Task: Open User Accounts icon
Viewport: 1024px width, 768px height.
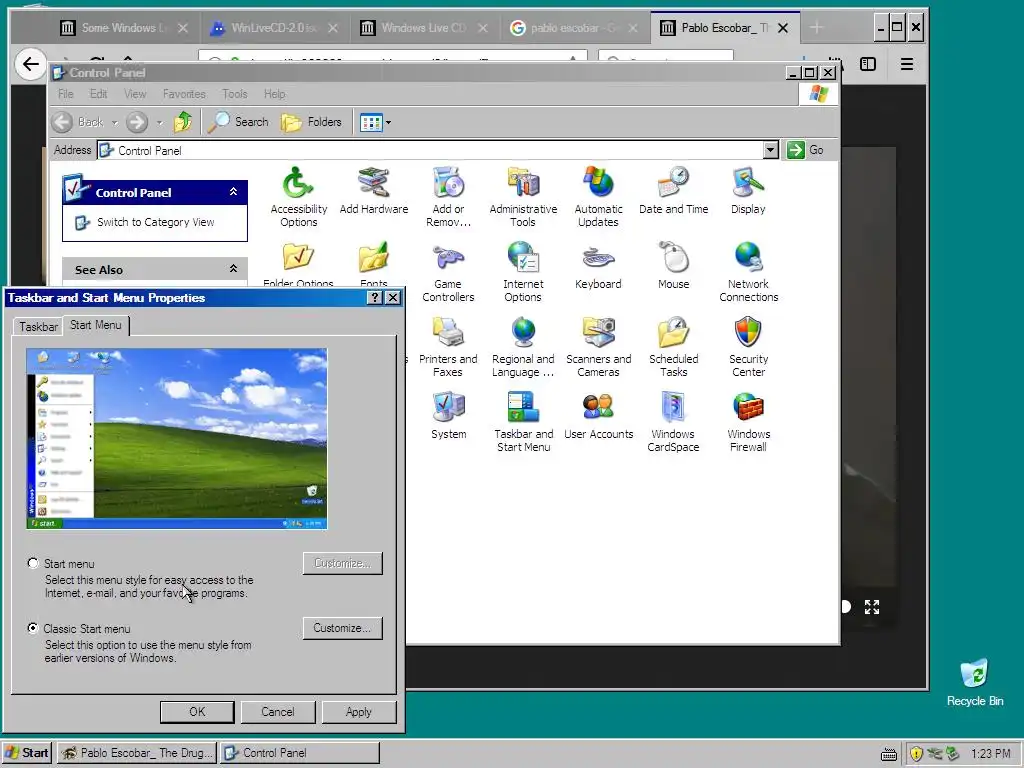Action: click(x=598, y=416)
